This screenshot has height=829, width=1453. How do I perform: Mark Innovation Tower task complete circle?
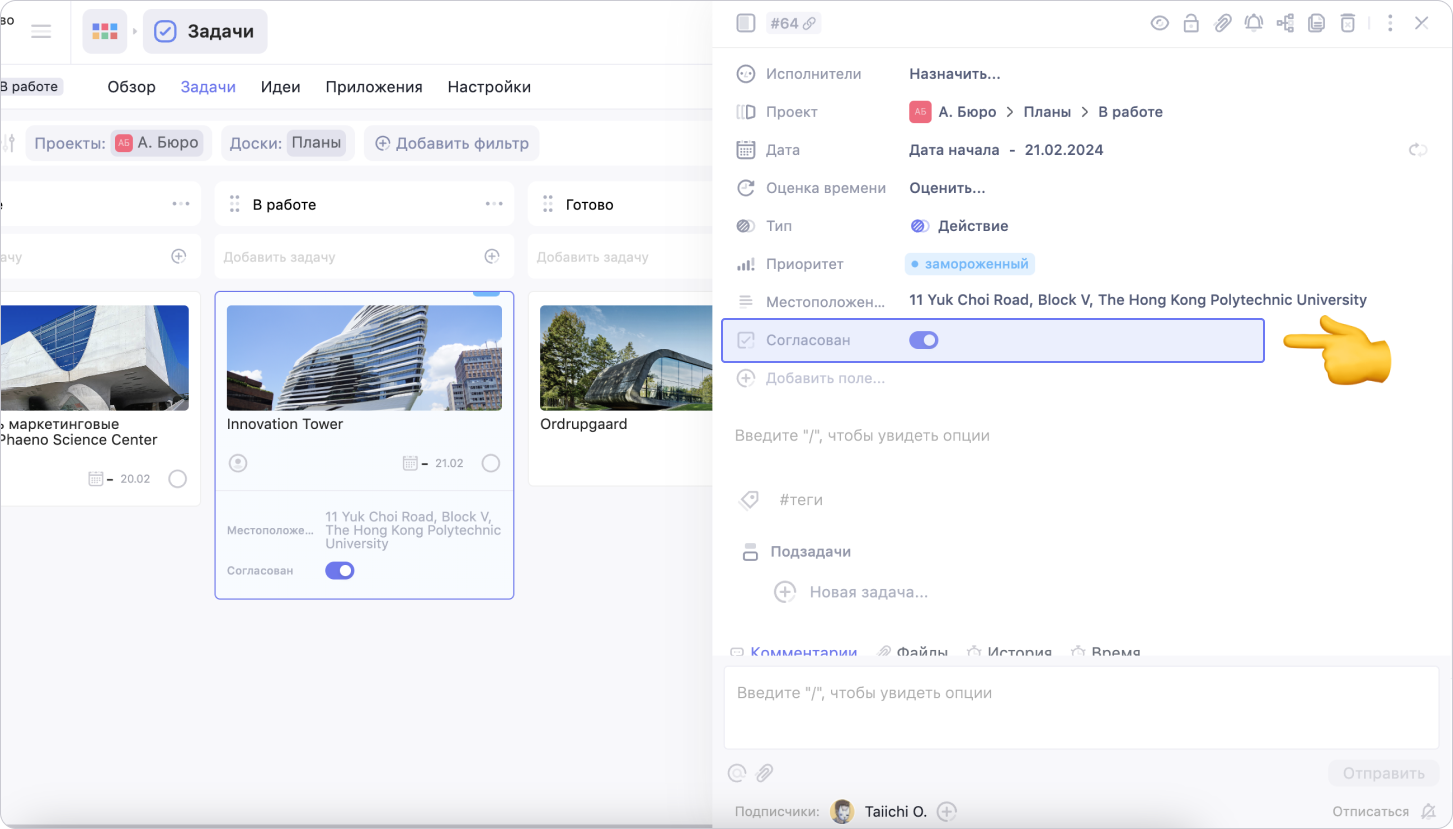491,463
